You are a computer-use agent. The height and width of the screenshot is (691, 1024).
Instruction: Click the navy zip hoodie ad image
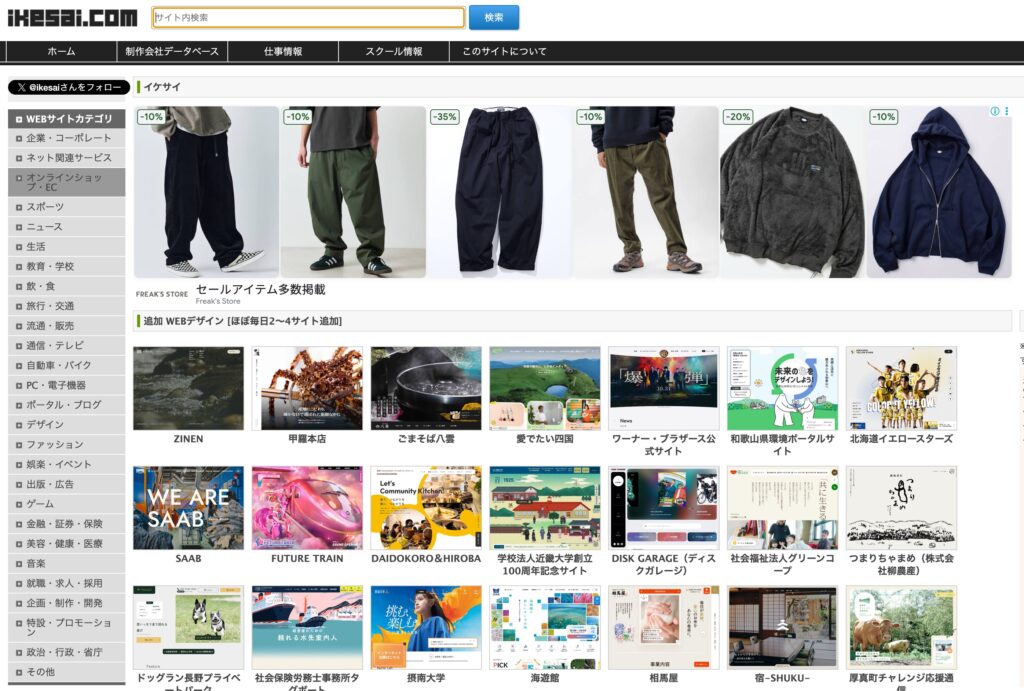[939, 191]
